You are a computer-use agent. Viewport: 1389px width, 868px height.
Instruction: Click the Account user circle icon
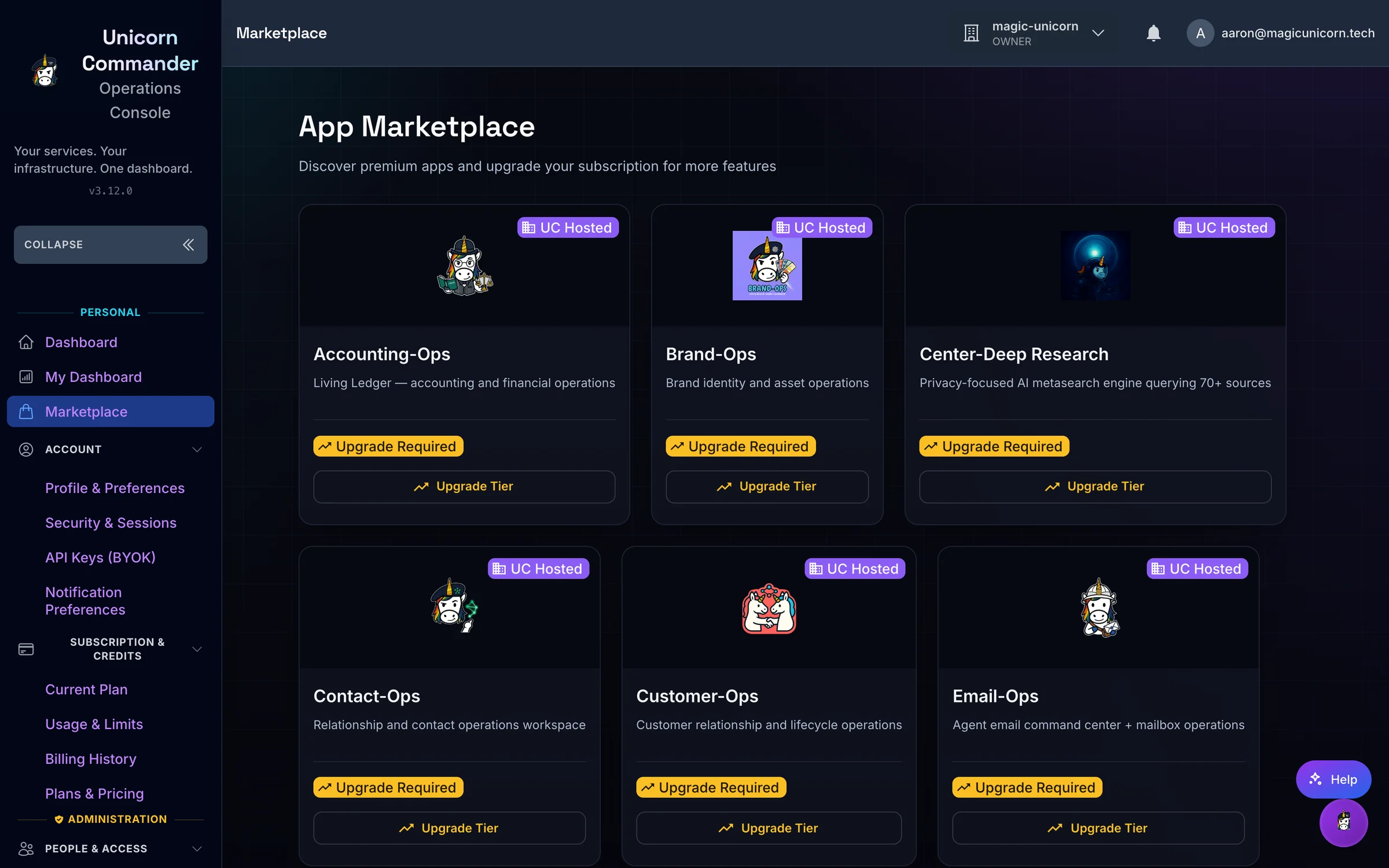(x=26, y=450)
